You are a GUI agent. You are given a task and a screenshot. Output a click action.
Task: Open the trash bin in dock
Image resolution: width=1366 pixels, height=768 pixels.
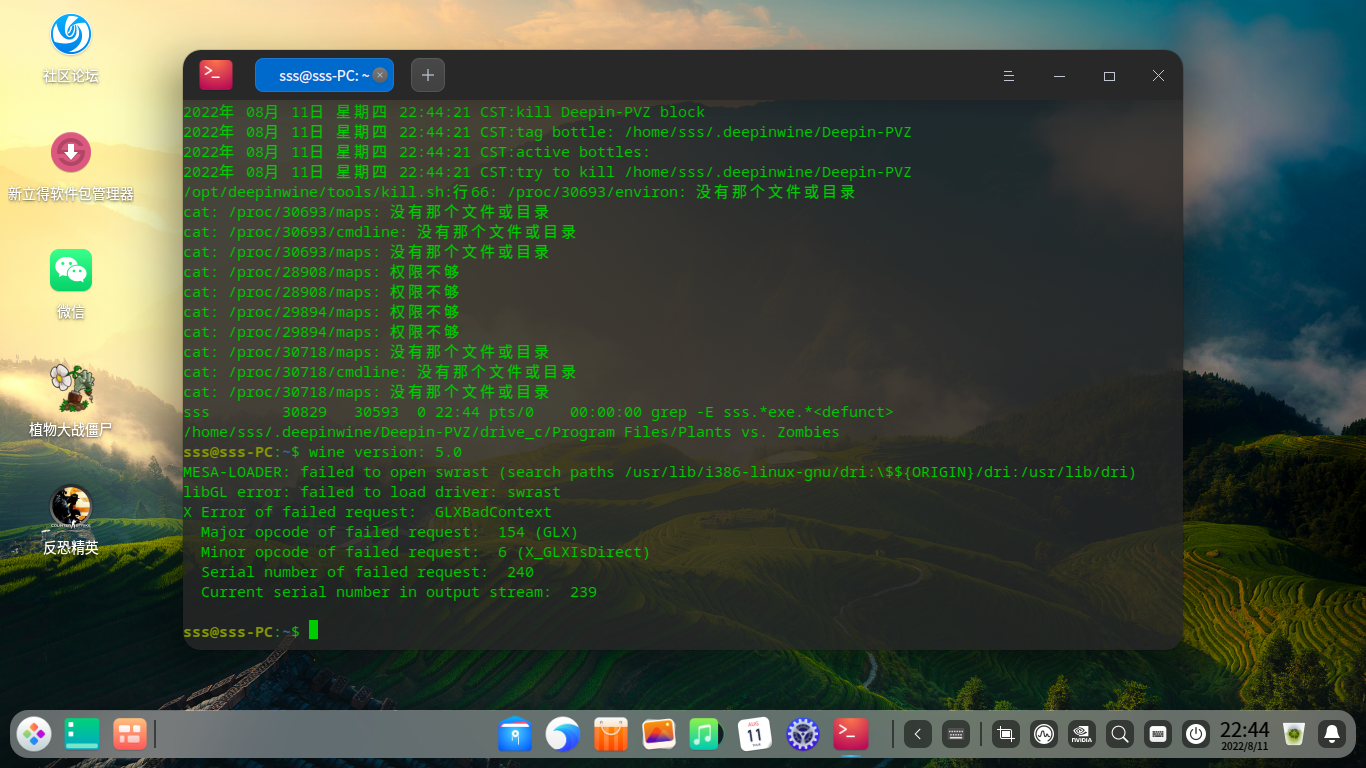point(1294,735)
